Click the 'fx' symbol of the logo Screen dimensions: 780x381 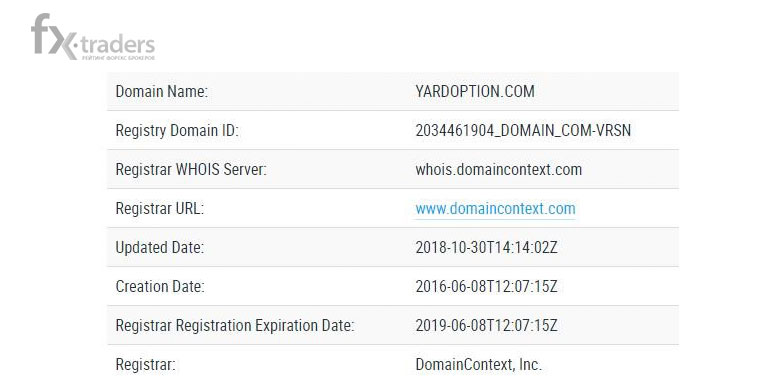pos(54,36)
